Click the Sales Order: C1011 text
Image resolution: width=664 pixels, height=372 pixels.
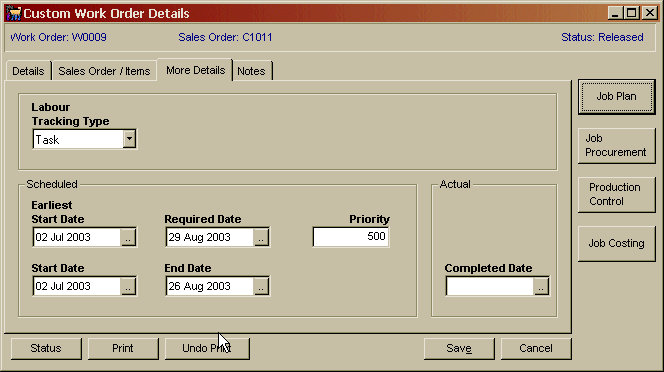225,37
